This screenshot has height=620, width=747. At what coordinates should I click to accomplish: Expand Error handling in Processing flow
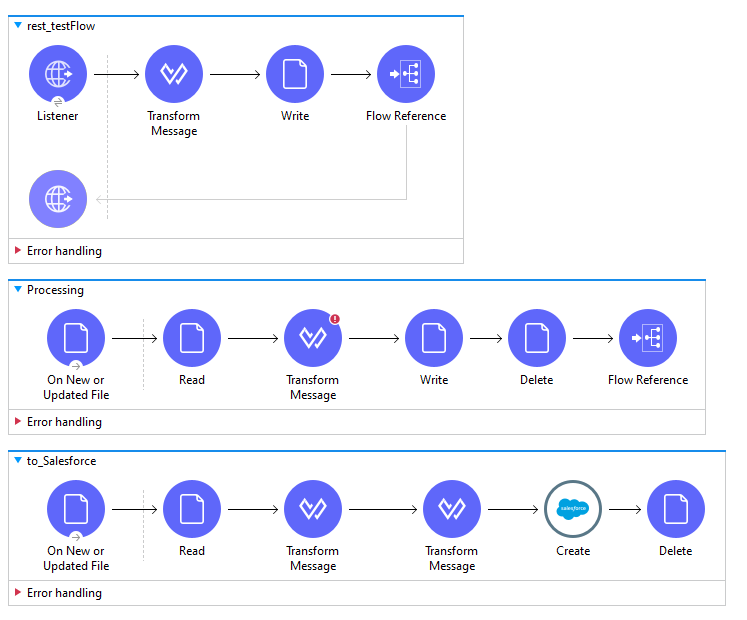[18, 422]
